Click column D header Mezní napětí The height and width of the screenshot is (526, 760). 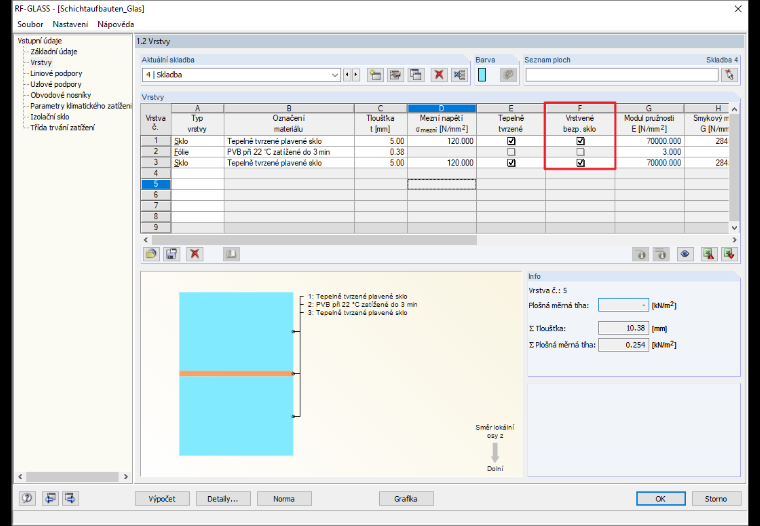tap(442, 124)
